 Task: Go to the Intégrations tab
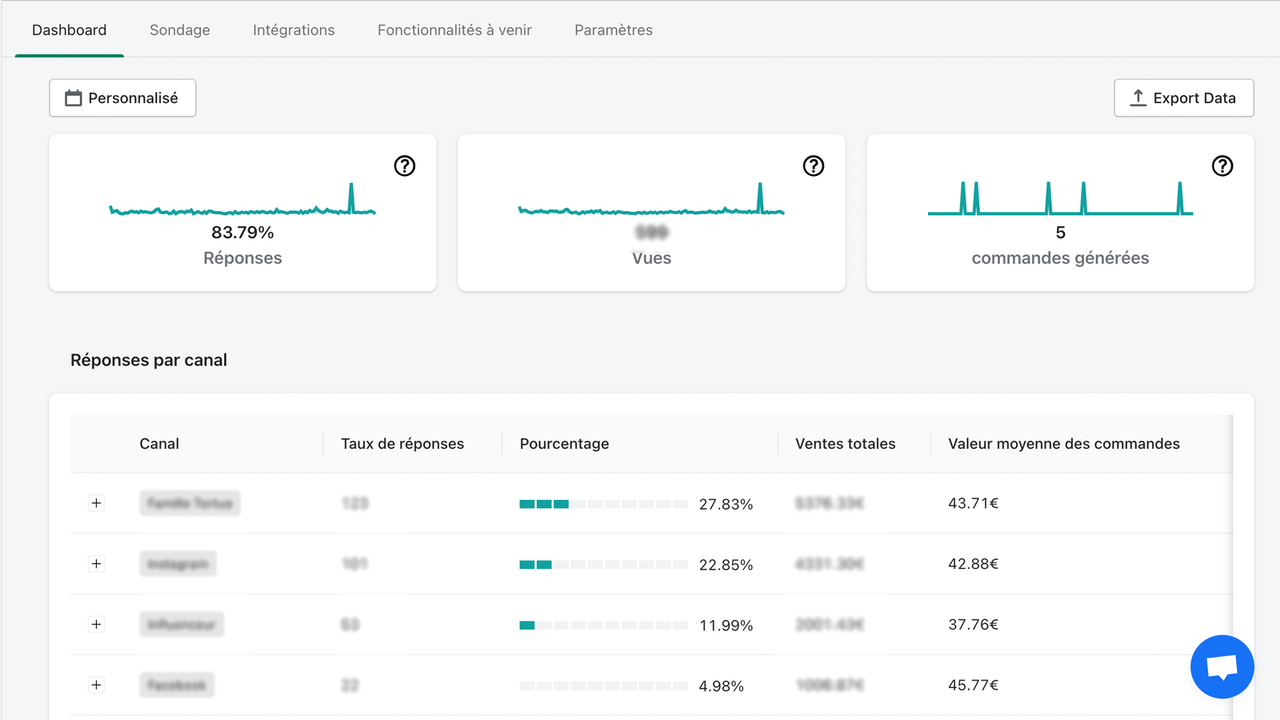(x=294, y=30)
